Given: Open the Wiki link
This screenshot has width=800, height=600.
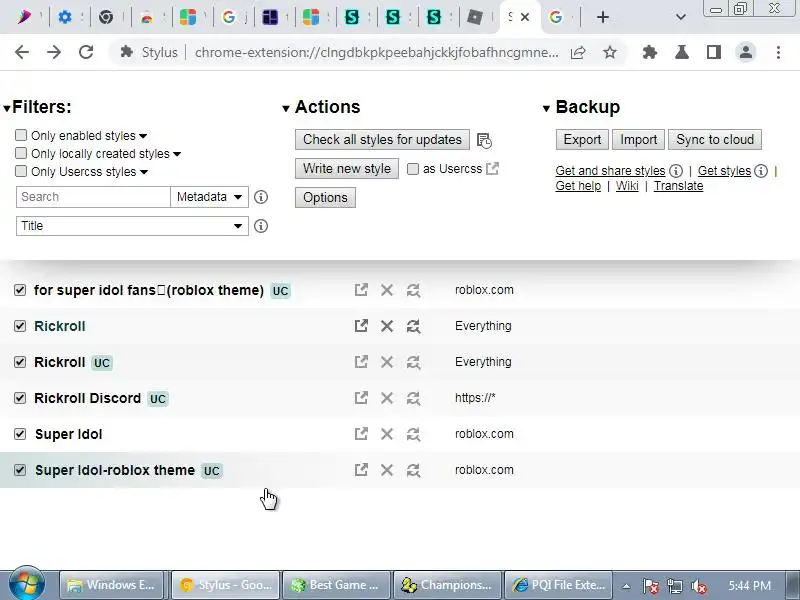Looking at the screenshot, I should point(627,186).
